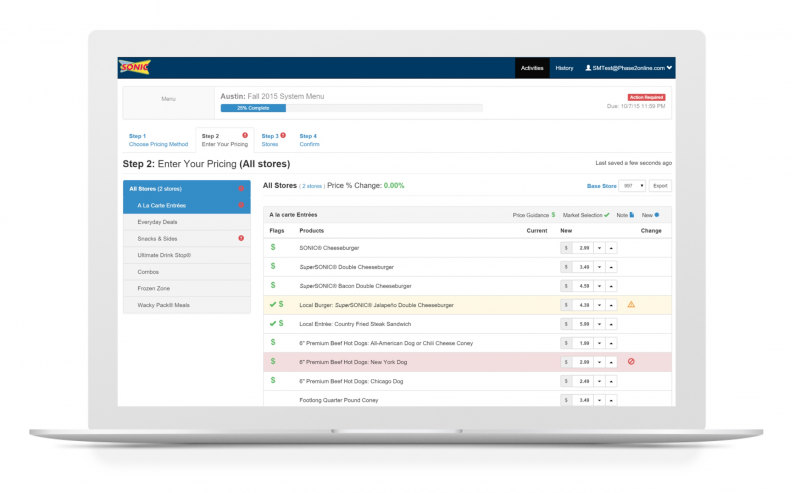
Task: Decrease price of SONIC Cheeseburger
Action: [x=599, y=248]
